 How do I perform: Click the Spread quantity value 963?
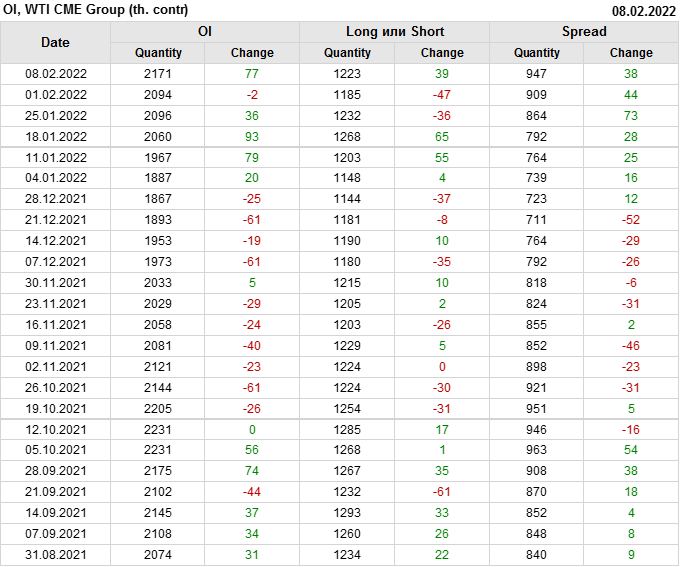(537, 450)
